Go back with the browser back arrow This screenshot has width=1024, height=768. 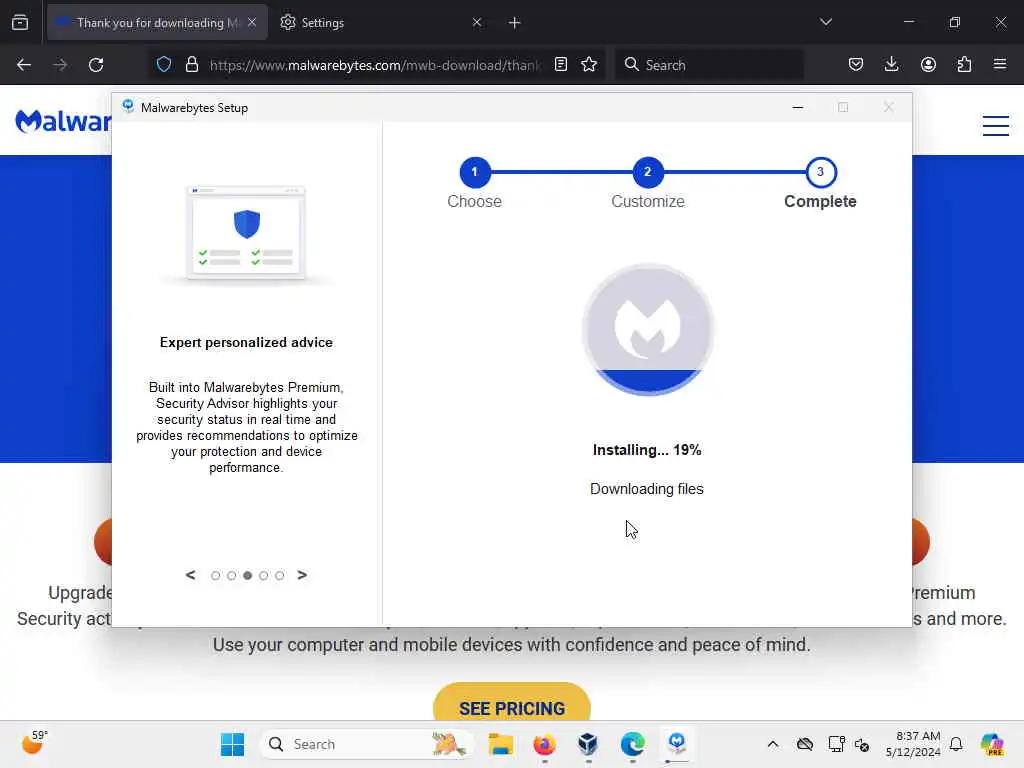[24, 65]
